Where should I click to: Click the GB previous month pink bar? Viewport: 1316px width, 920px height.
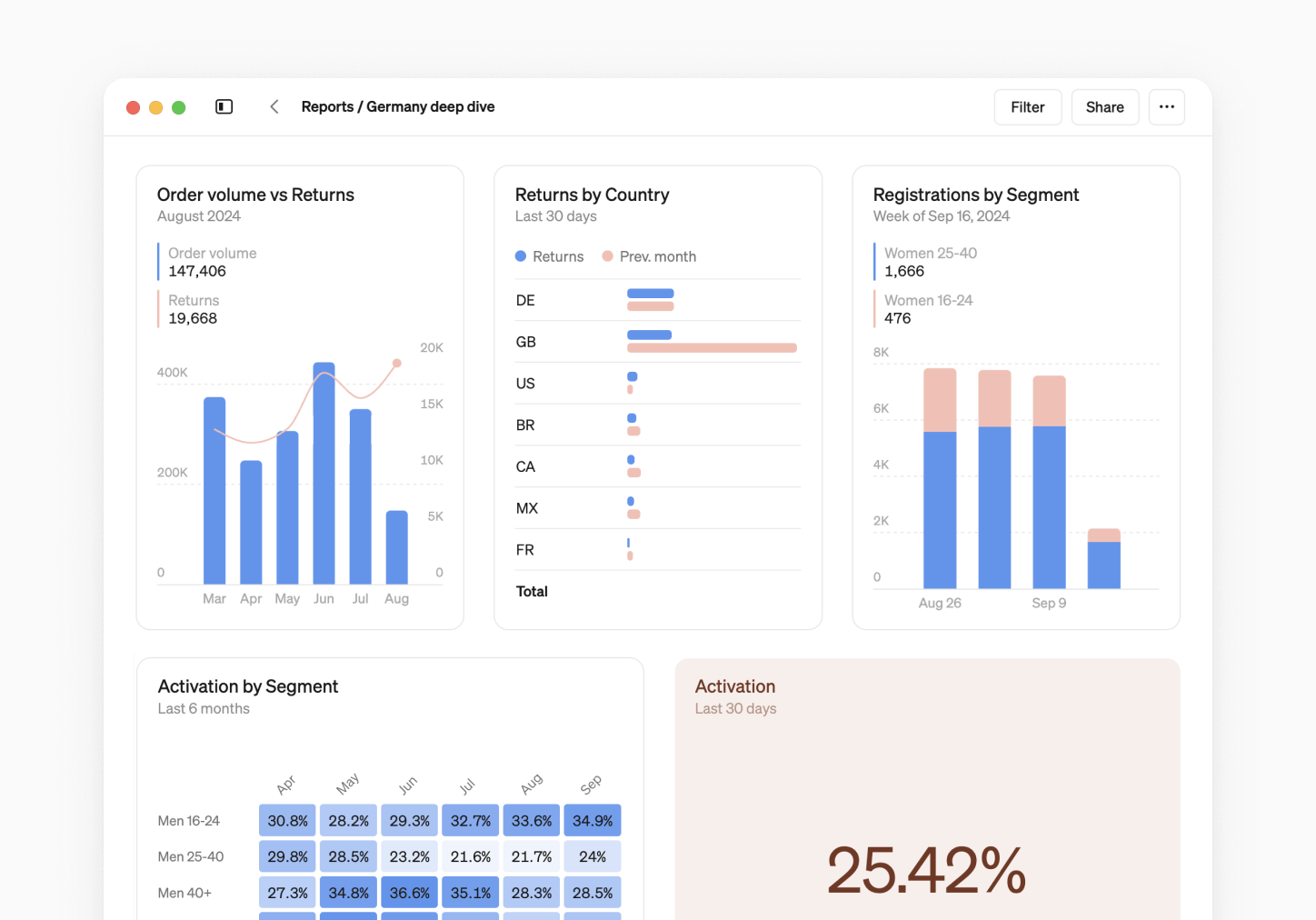coord(712,348)
